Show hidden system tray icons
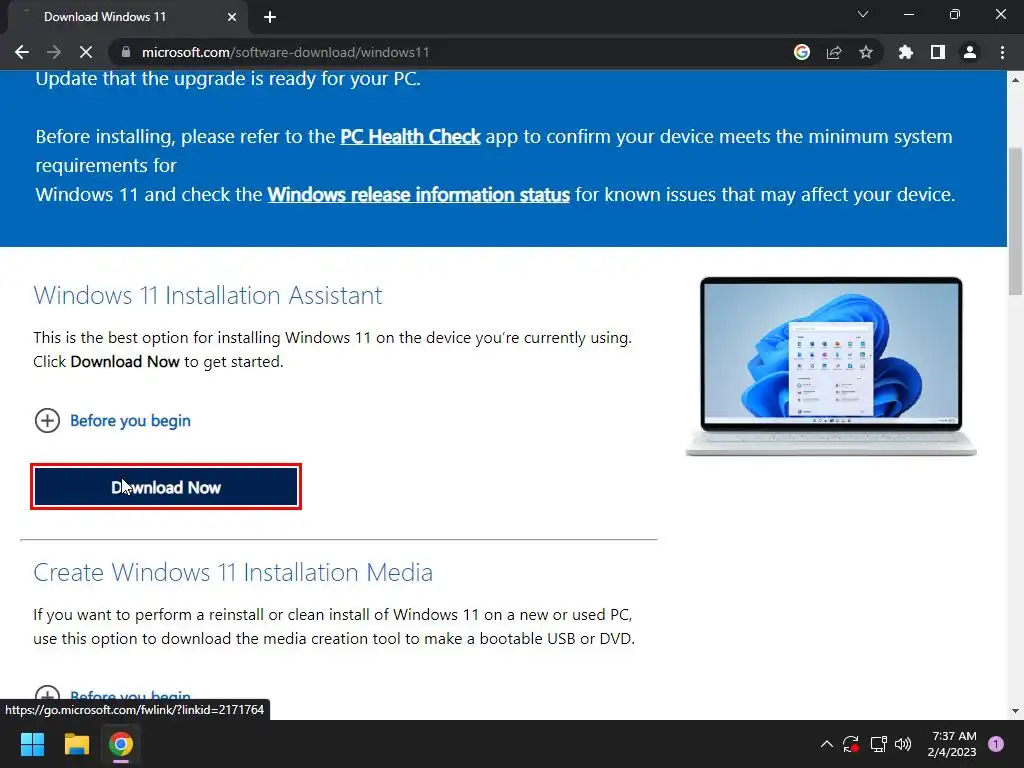The width and height of the screenshot is (1024, 768). point(827,744)
